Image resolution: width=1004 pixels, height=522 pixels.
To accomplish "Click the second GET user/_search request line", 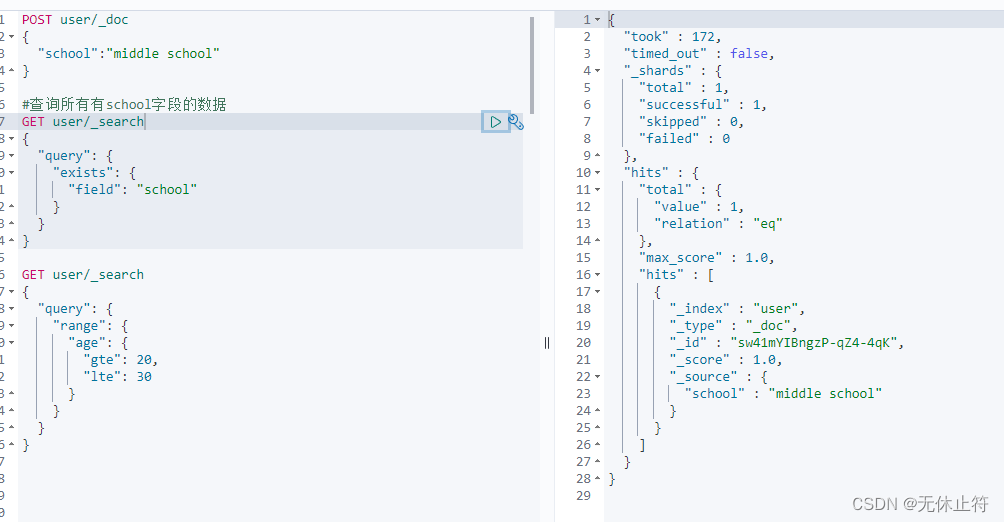I will 83,275.
